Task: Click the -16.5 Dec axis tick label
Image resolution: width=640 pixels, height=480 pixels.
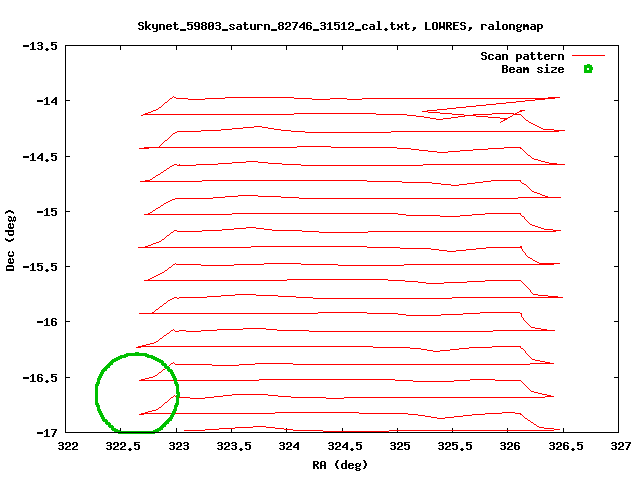Action: 40,378
